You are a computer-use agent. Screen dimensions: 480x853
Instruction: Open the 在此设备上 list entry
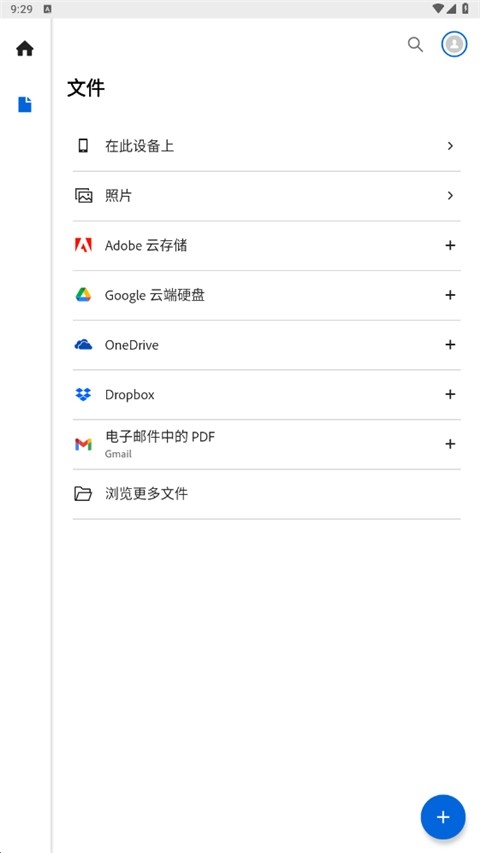pyautogui.click(x=267, y=146)
